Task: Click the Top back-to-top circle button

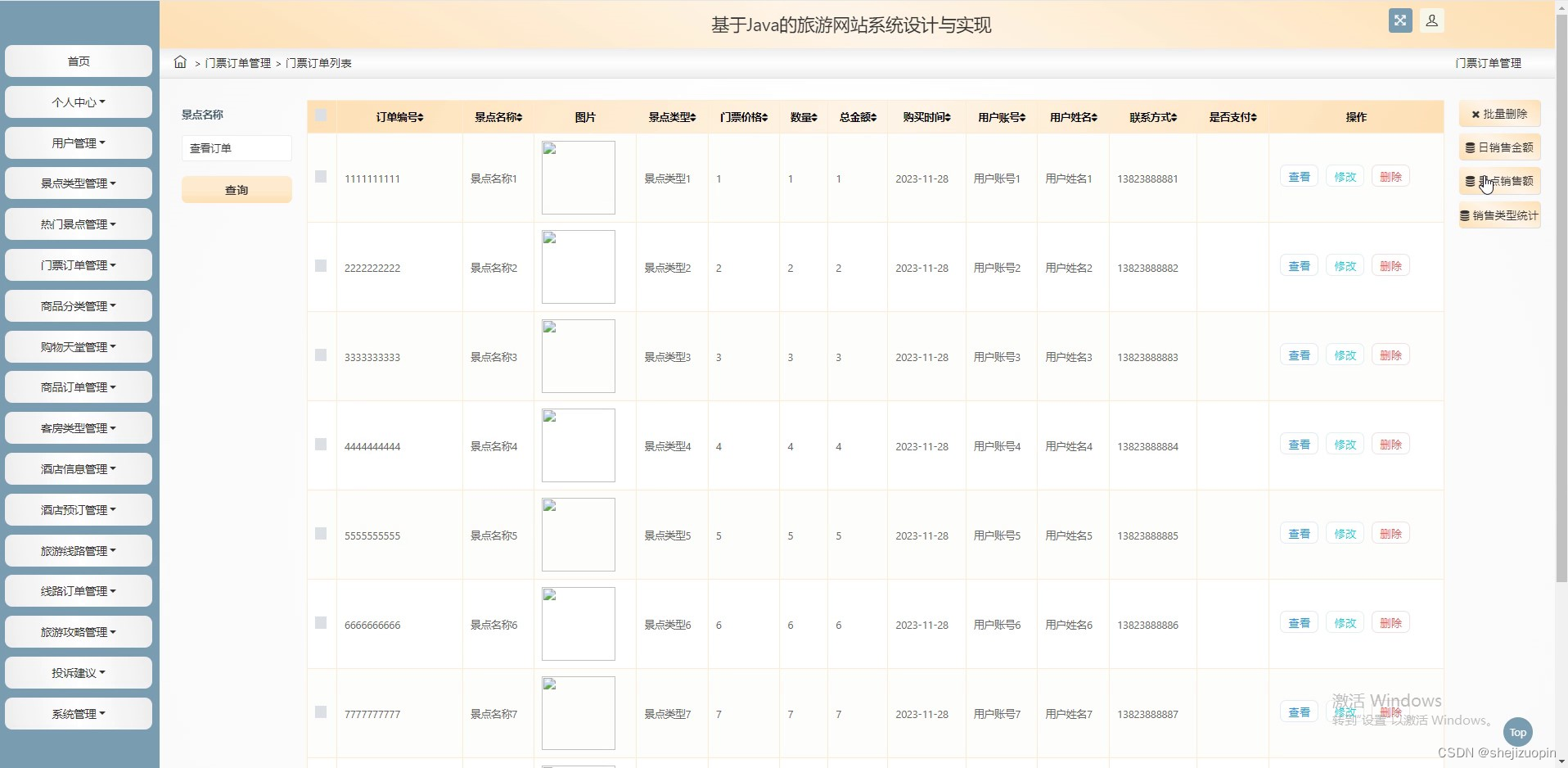Action: (x=1518, y=733)
